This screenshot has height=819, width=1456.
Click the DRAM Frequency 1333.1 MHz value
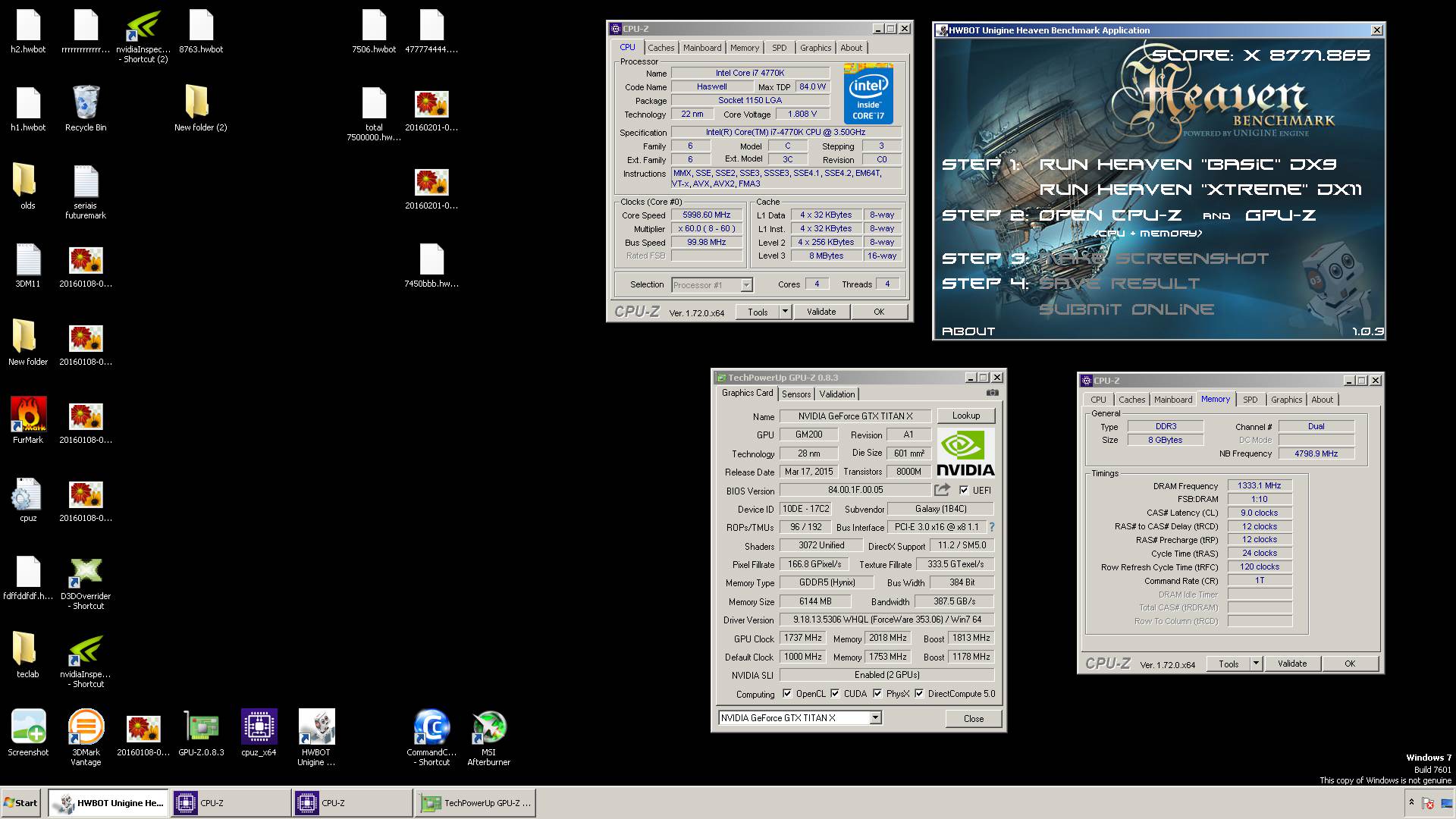[x=1260, y=485]
